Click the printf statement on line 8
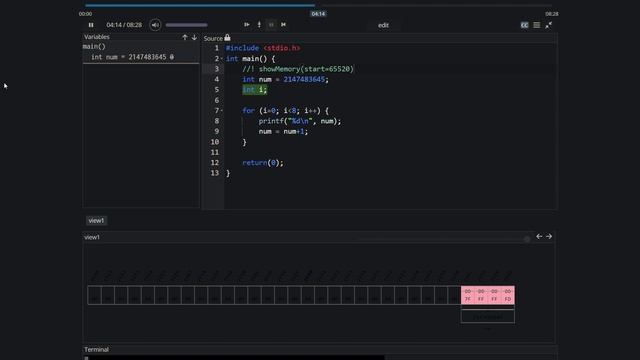Screen dimensions: 640x360 (x=300, y=121)
